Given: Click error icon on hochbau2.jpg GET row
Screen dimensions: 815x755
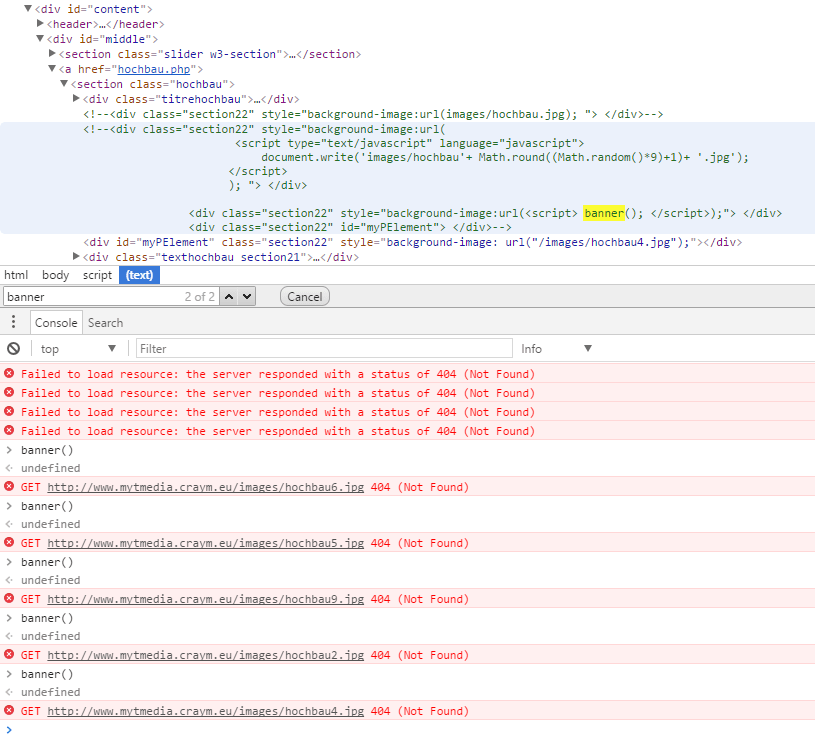Looking at the screenshot, I should [x=9, y=655].
